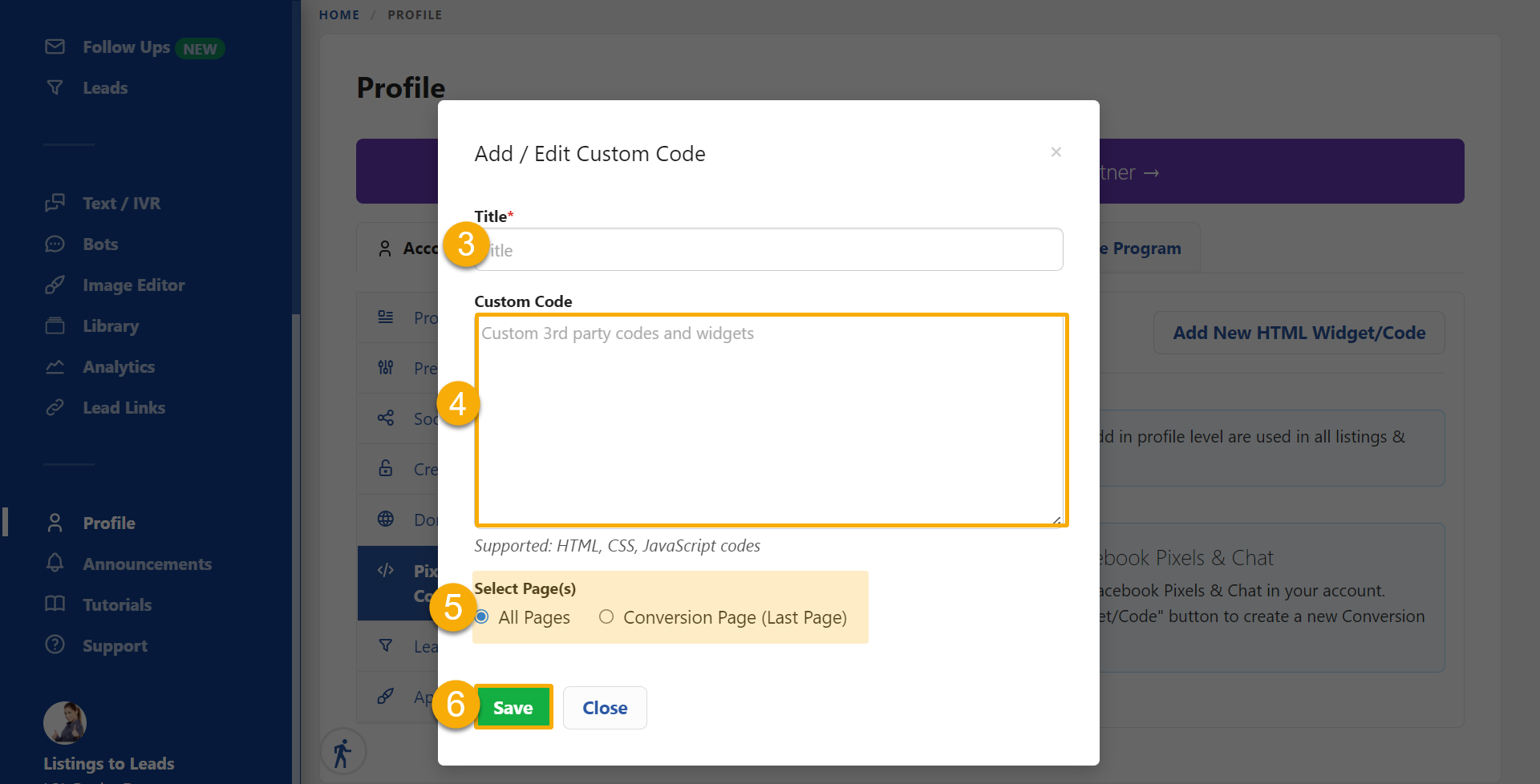Click the Listings to Leads avatar

[x=65, y=722]
